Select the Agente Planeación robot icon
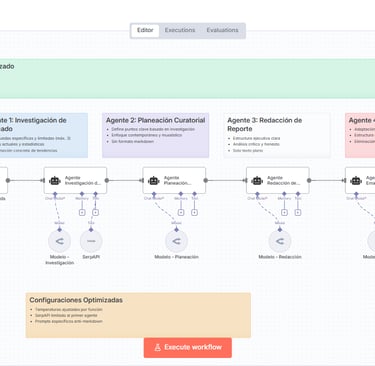The image size is (375, 366). (x=154, y=181)
